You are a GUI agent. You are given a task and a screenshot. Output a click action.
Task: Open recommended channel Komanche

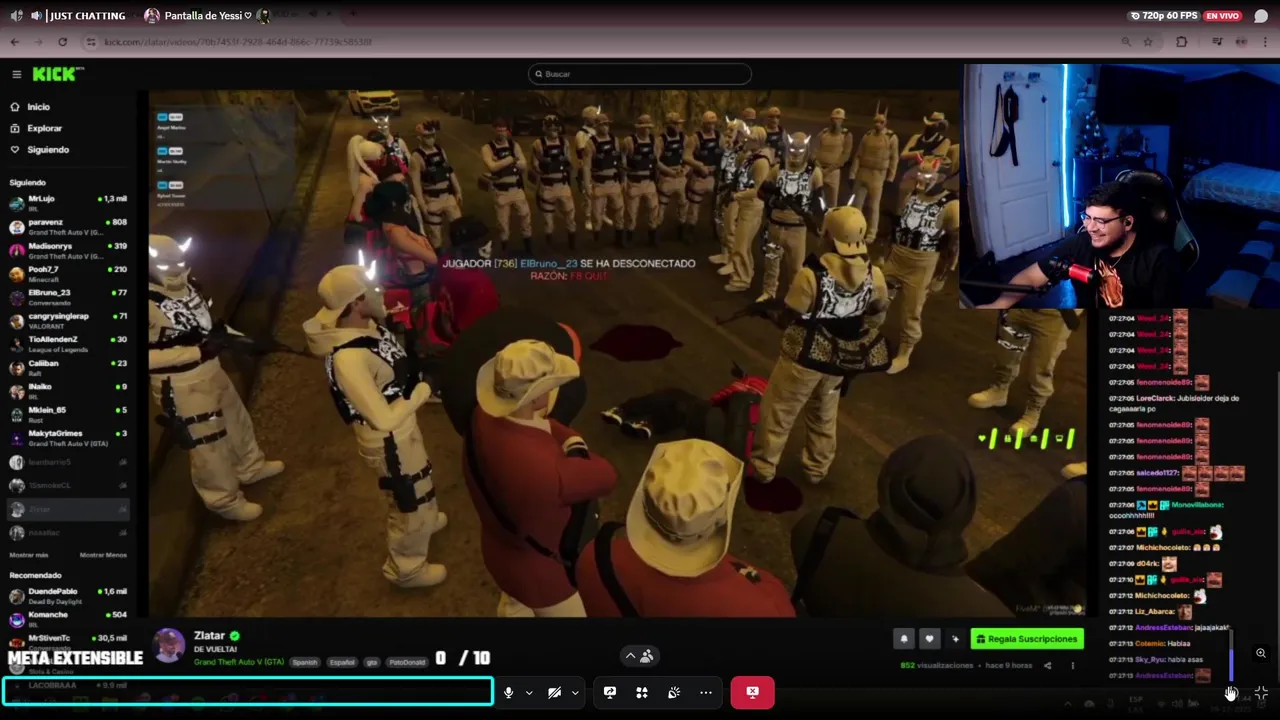(68, 619)
